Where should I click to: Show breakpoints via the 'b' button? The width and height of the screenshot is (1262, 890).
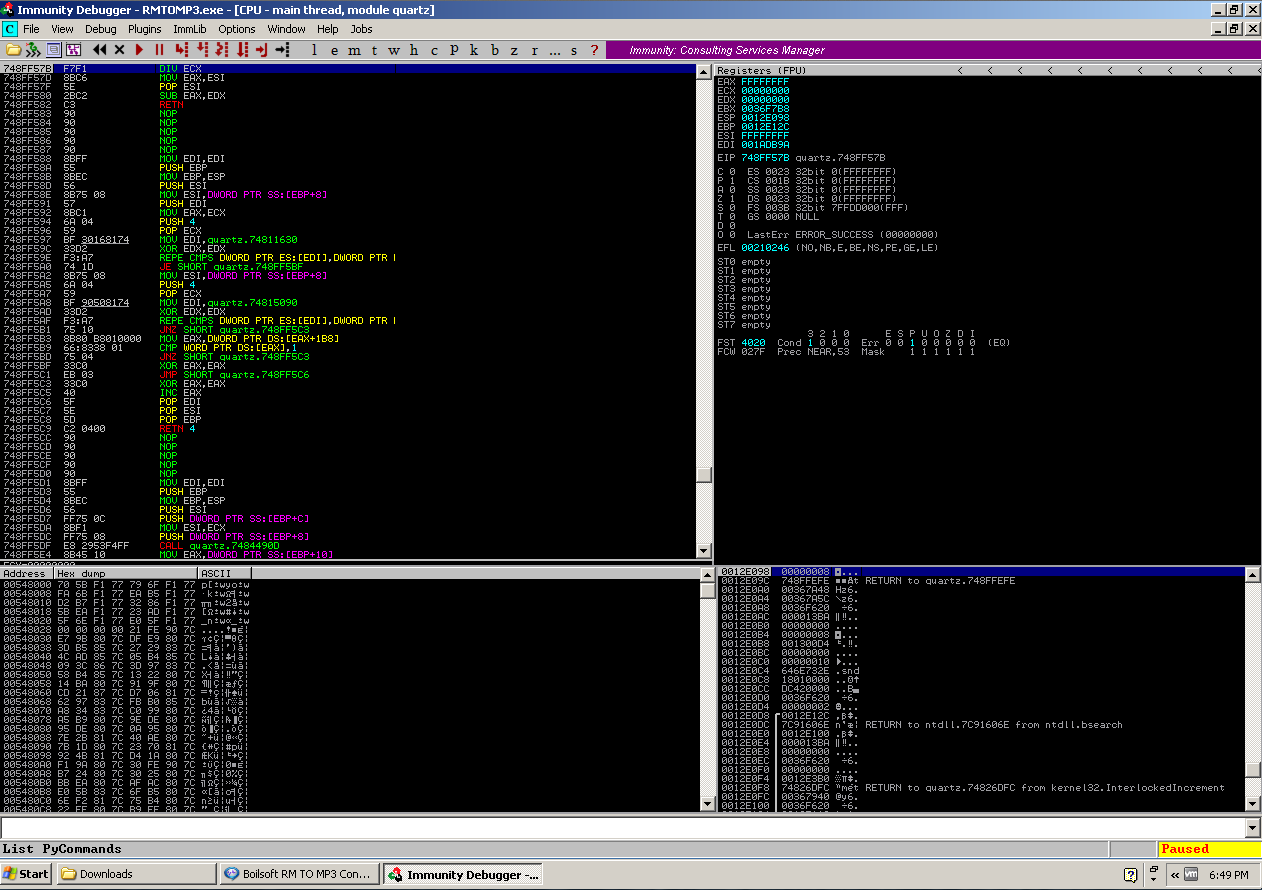coord(493,50)
